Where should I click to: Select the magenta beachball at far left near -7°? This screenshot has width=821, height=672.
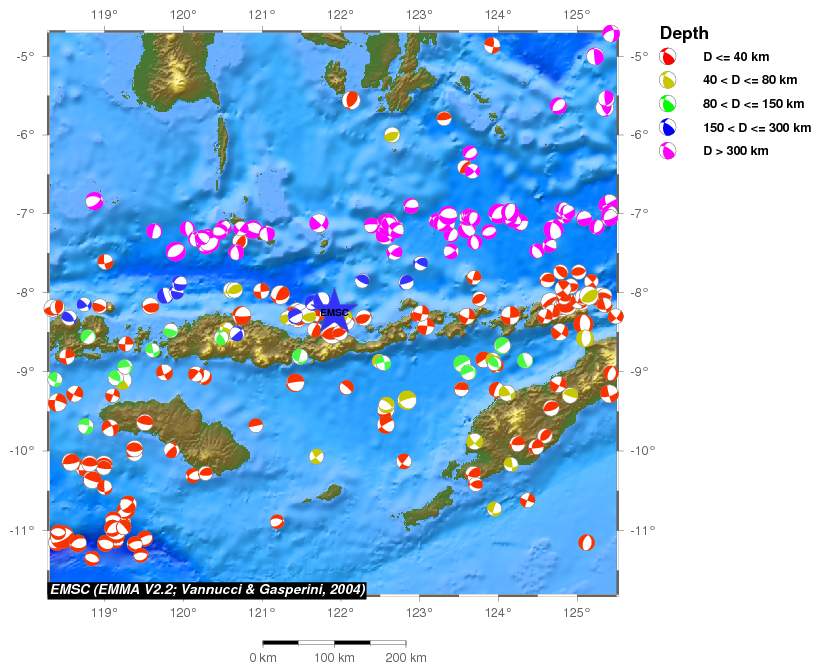(94, 201)
